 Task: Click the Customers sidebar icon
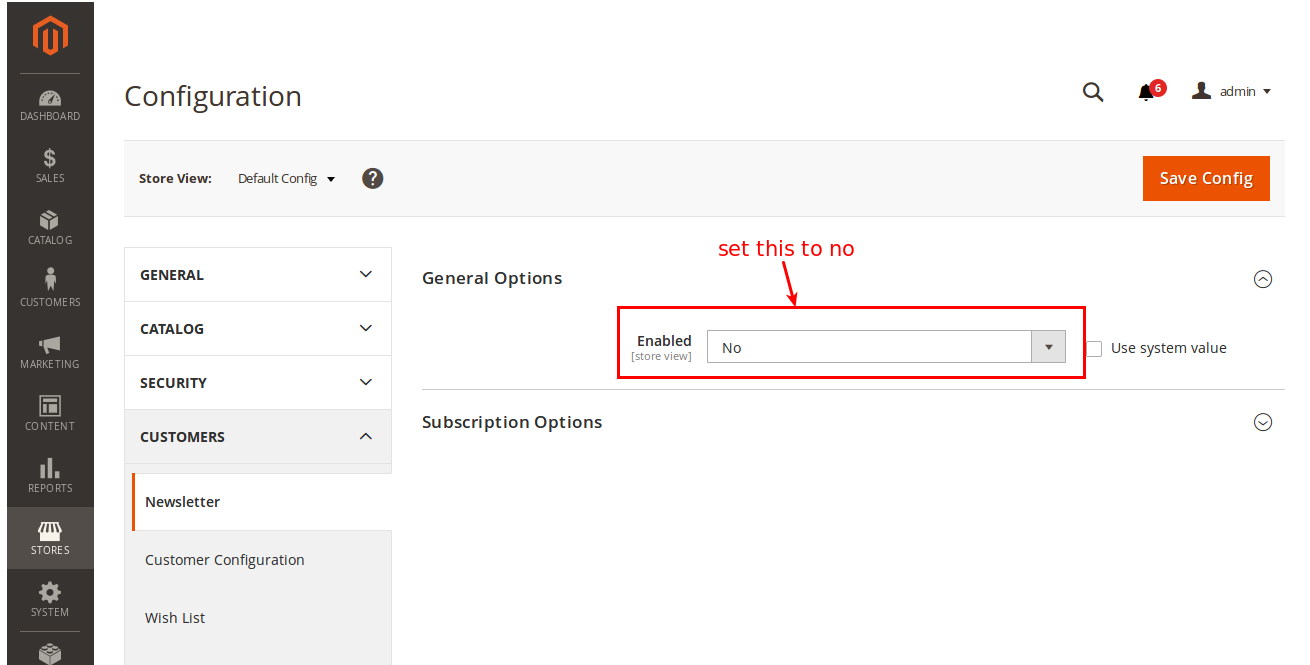pyautogui.click(x=49, y=290)
